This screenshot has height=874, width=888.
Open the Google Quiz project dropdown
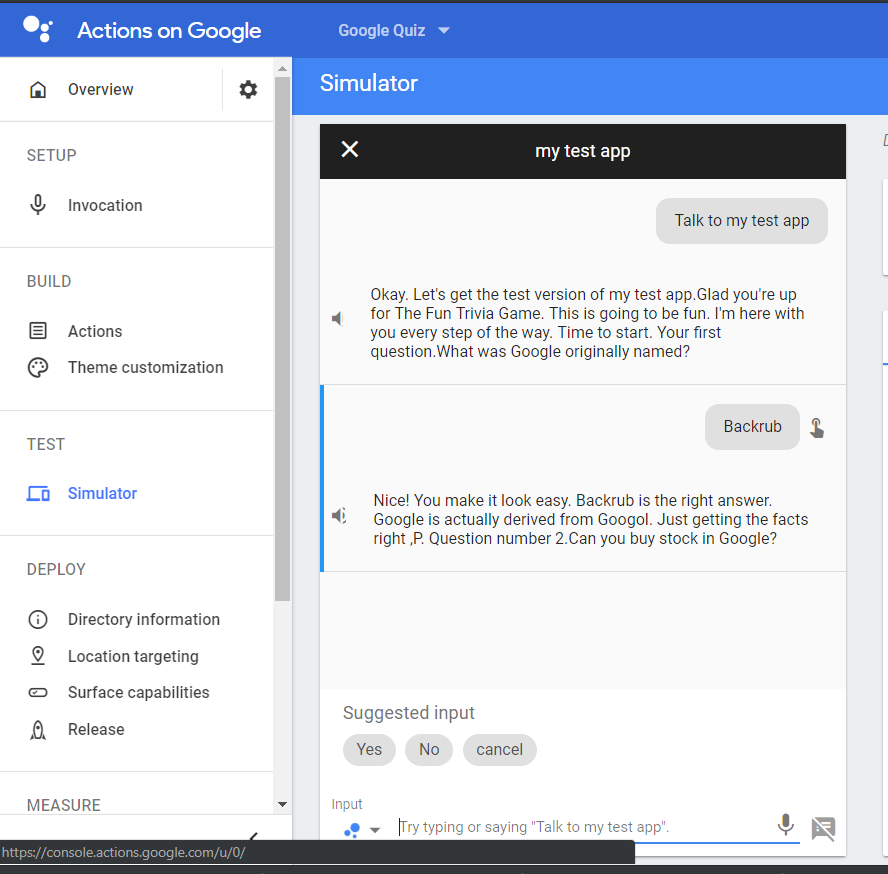coord(394,31)
